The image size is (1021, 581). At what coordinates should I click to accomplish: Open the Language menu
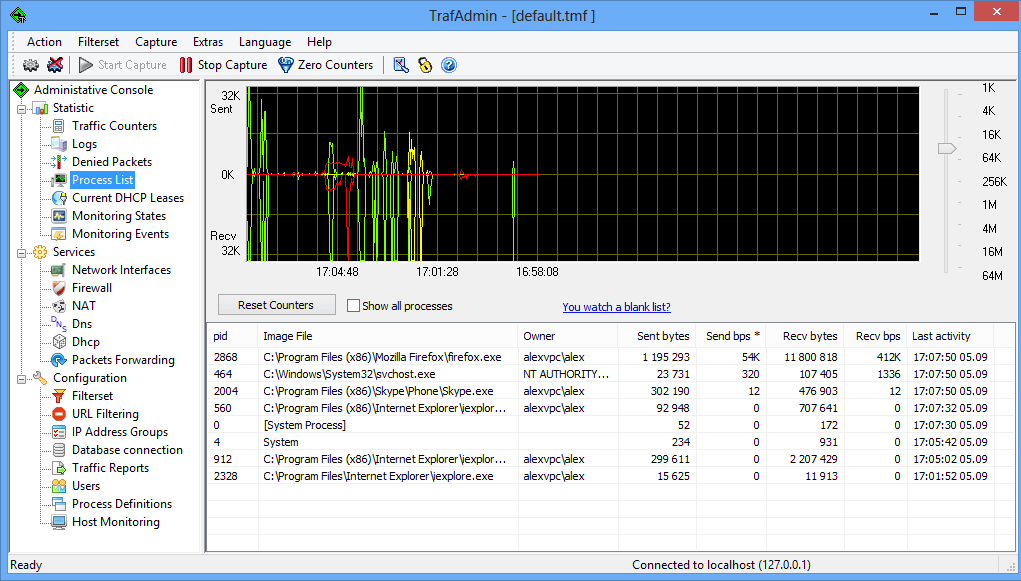[x=265, y=42]
